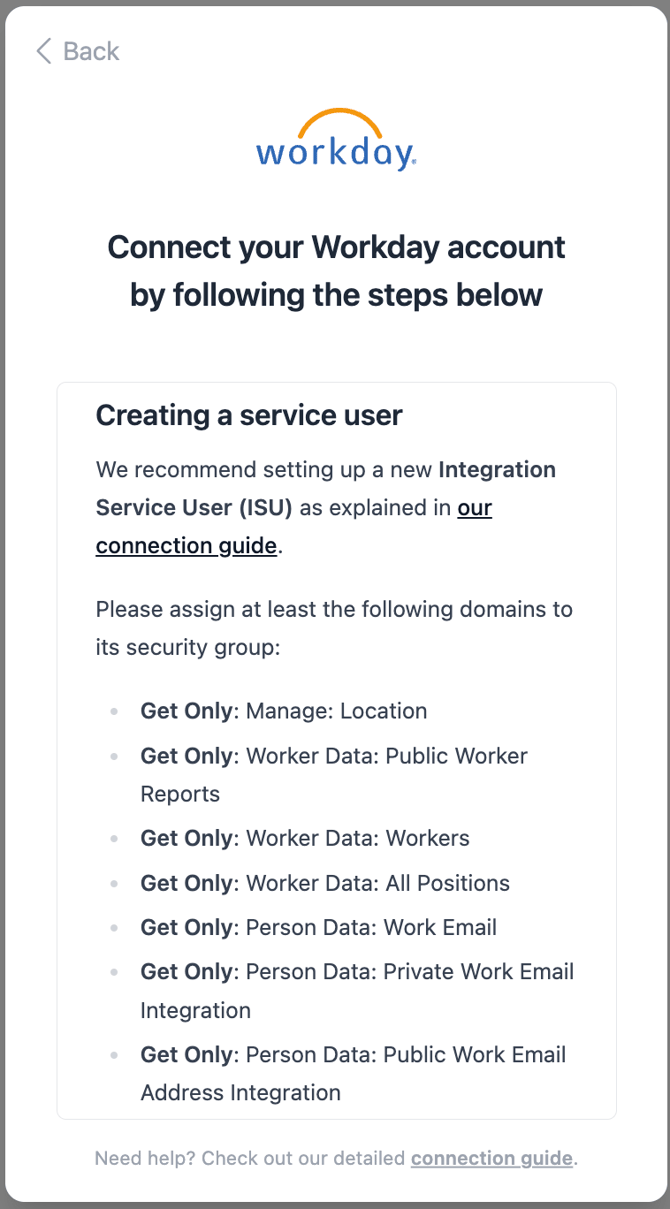670x1209 pixels.
Task: Click the "Connect your Workday account" heading
Action: [336, 270]
